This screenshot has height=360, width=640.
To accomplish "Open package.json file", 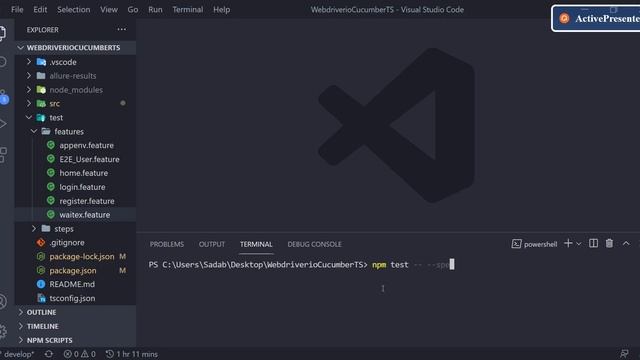I will coord(73,270).
